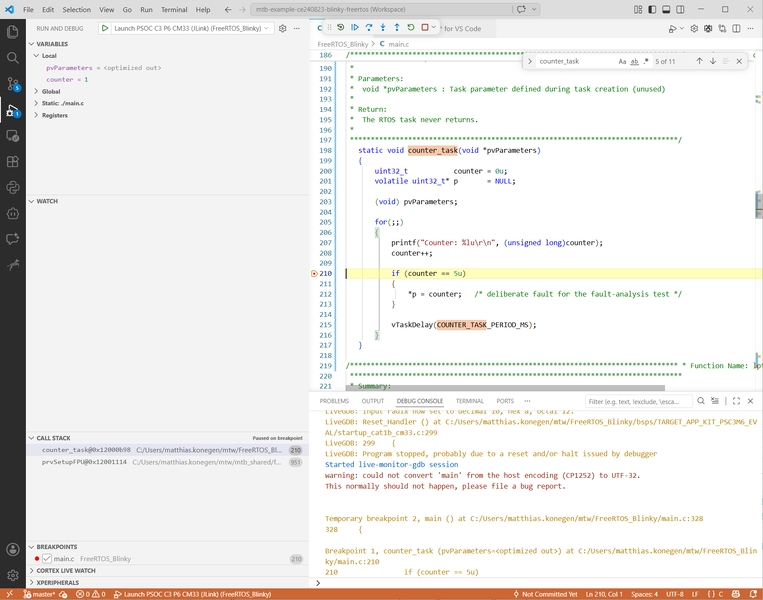This screenshot has height=600, width=763.
Task: Select counter_task frame in call stack
Action: click(167, 450)
